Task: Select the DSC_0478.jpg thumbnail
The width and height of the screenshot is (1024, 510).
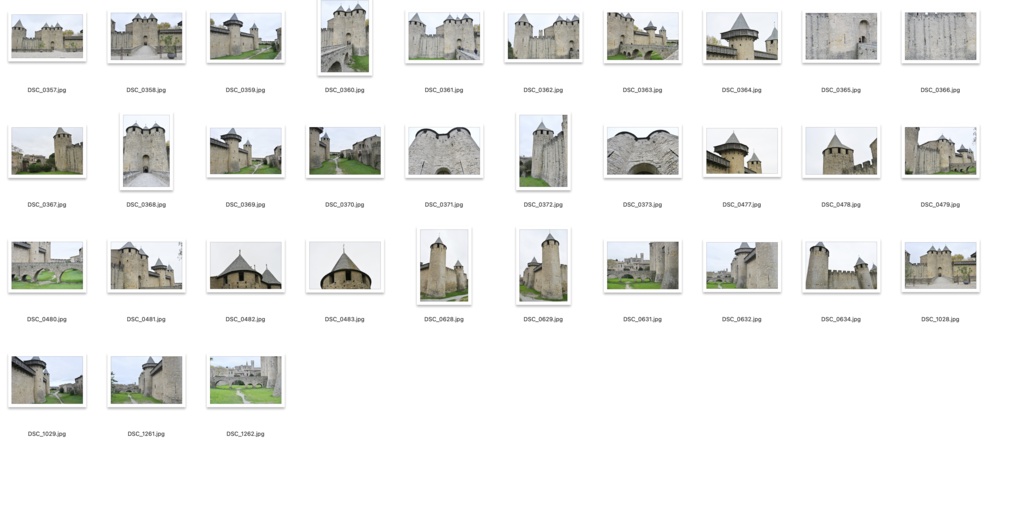Action: tap(841, 151)
